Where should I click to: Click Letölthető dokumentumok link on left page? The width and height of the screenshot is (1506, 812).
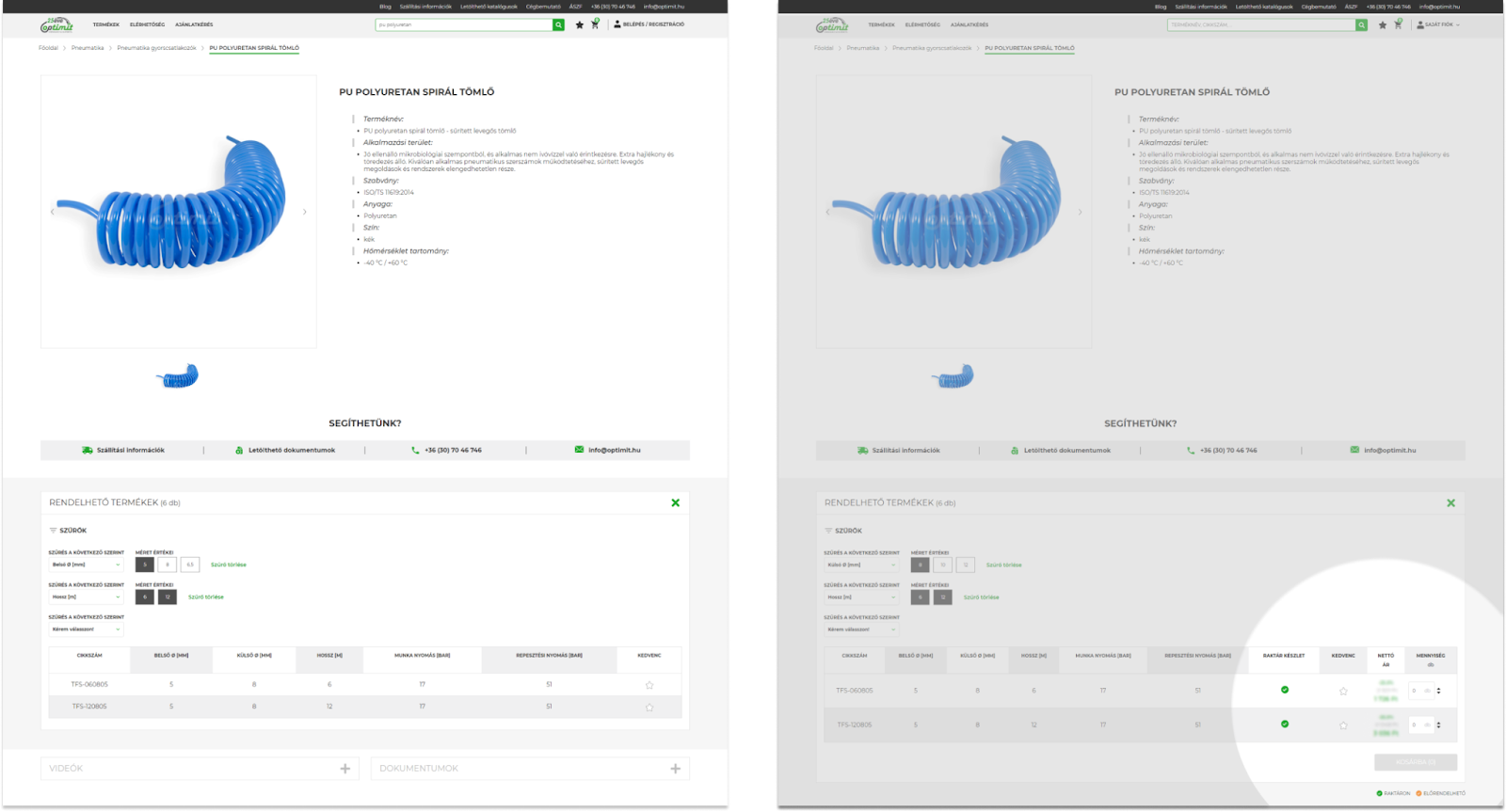[x=285, y=450]
